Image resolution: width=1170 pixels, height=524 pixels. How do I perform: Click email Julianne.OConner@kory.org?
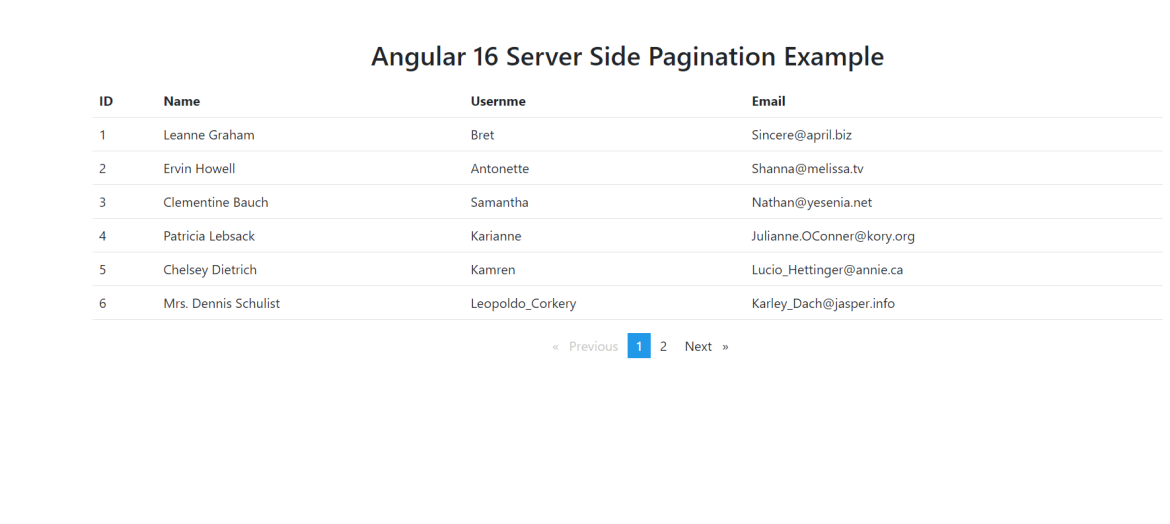(833, 236)
